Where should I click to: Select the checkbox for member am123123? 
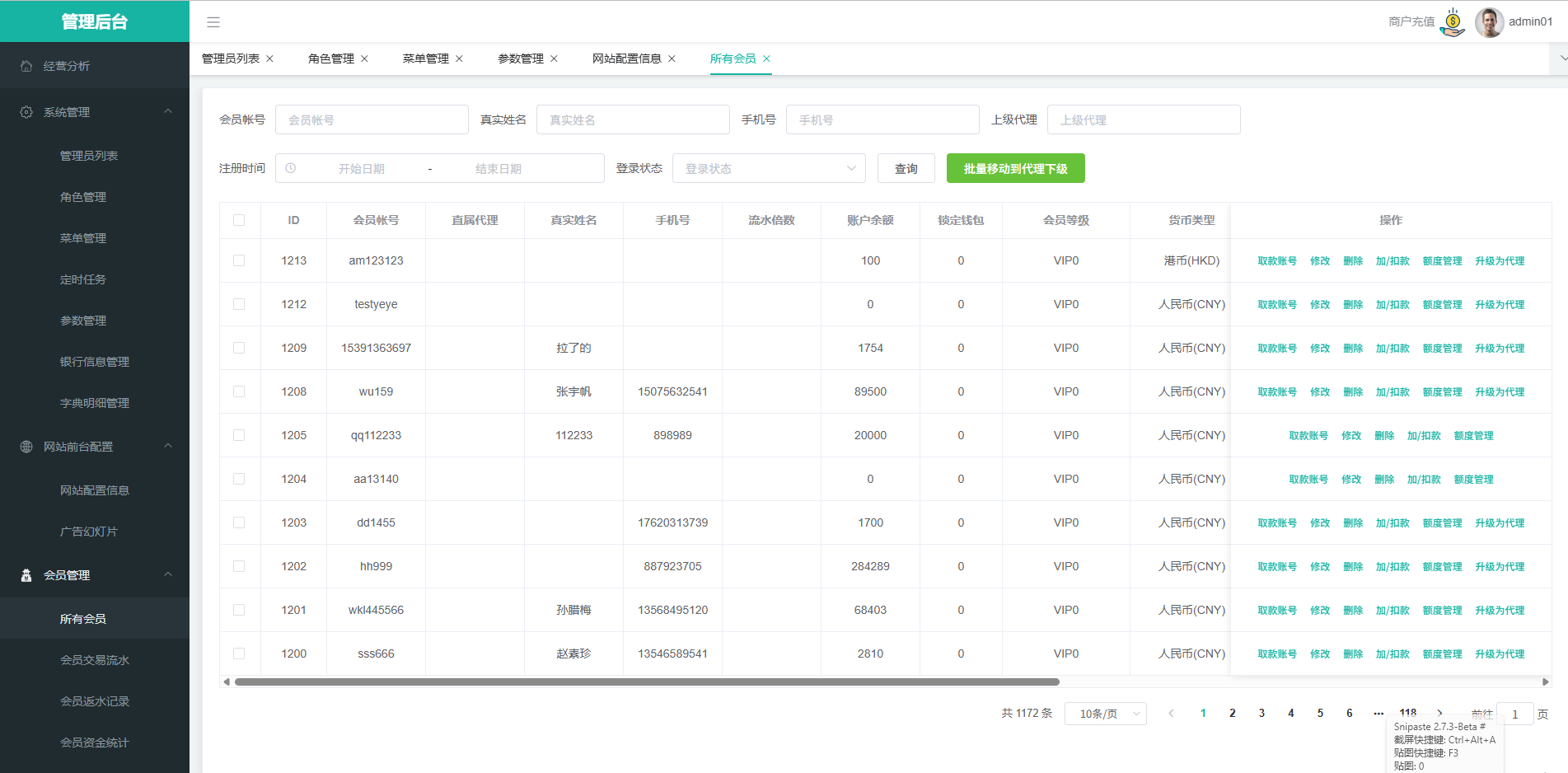pos(239,260)
